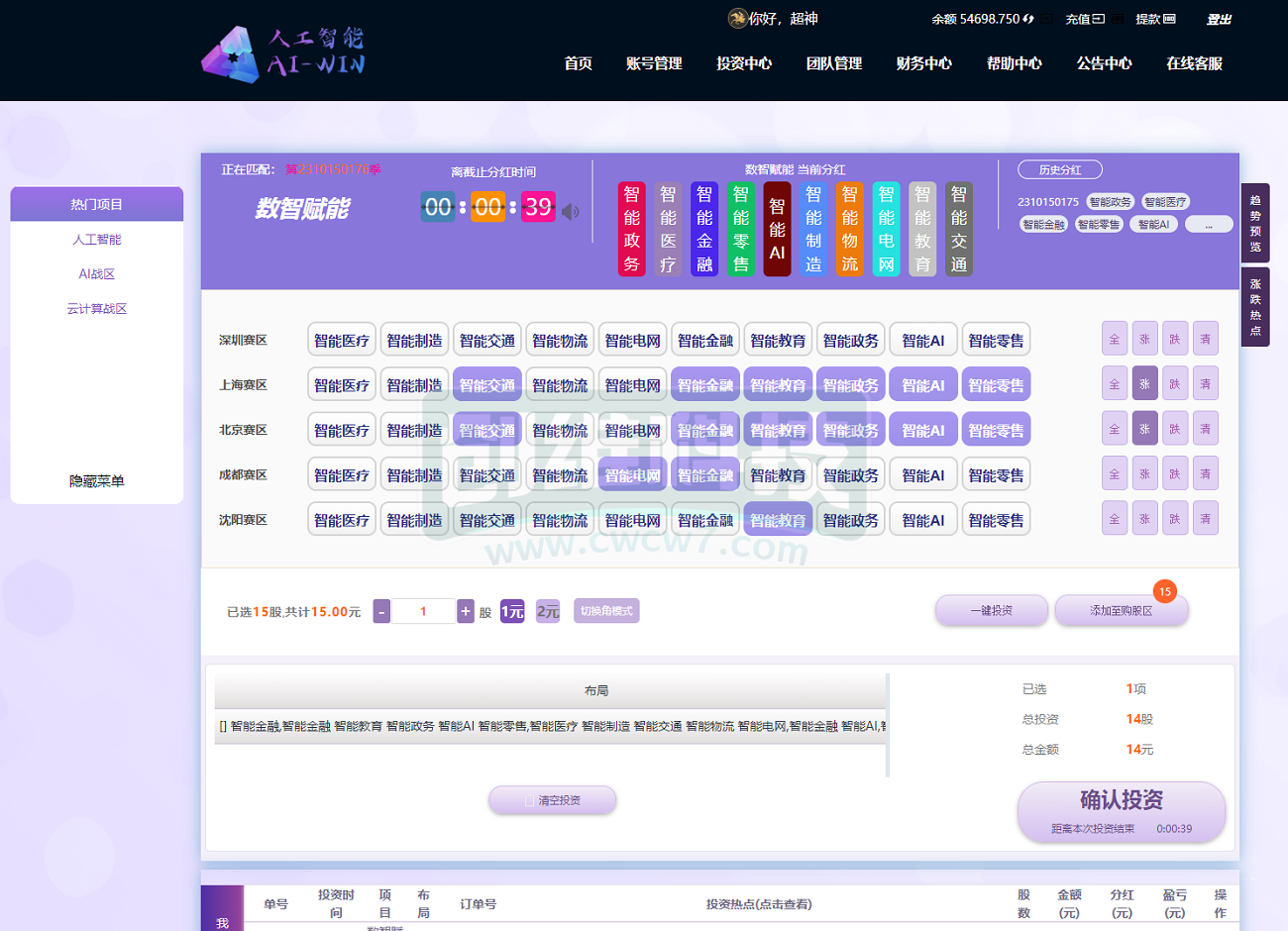Screen dimensions: 1288x931
Task: Click 清 to clear 成都赛区 row
Action: 1206,473
